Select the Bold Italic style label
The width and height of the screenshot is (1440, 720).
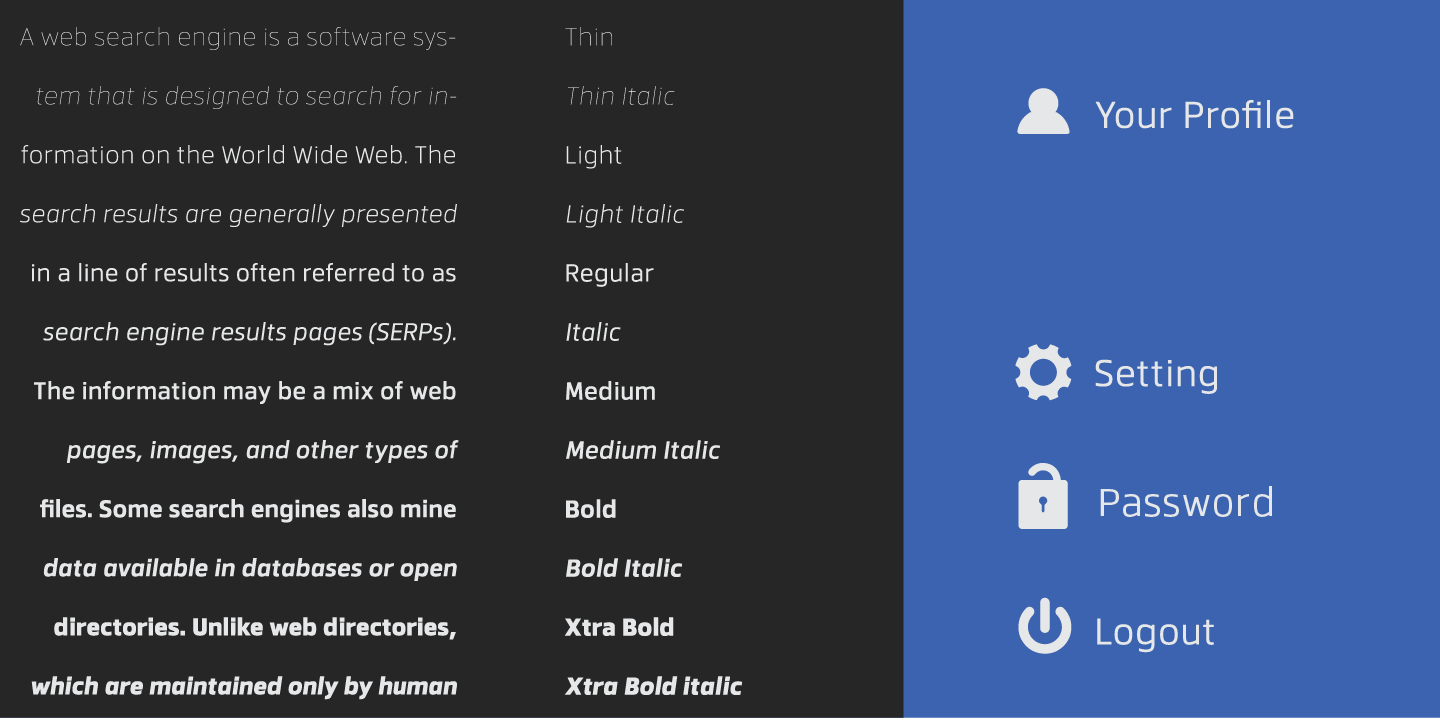tap(623, 568)
